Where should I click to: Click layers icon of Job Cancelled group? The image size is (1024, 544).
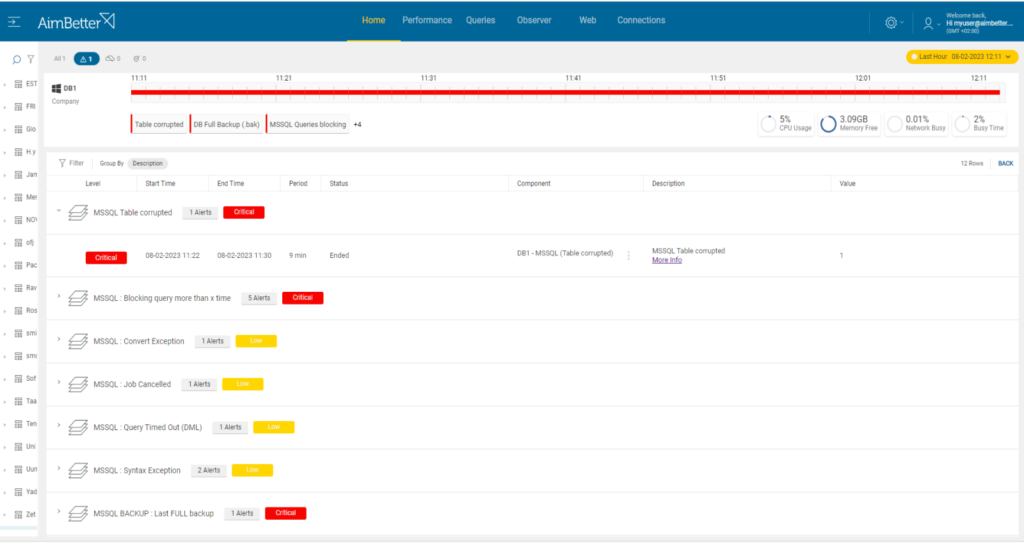[x=78, y=384]
